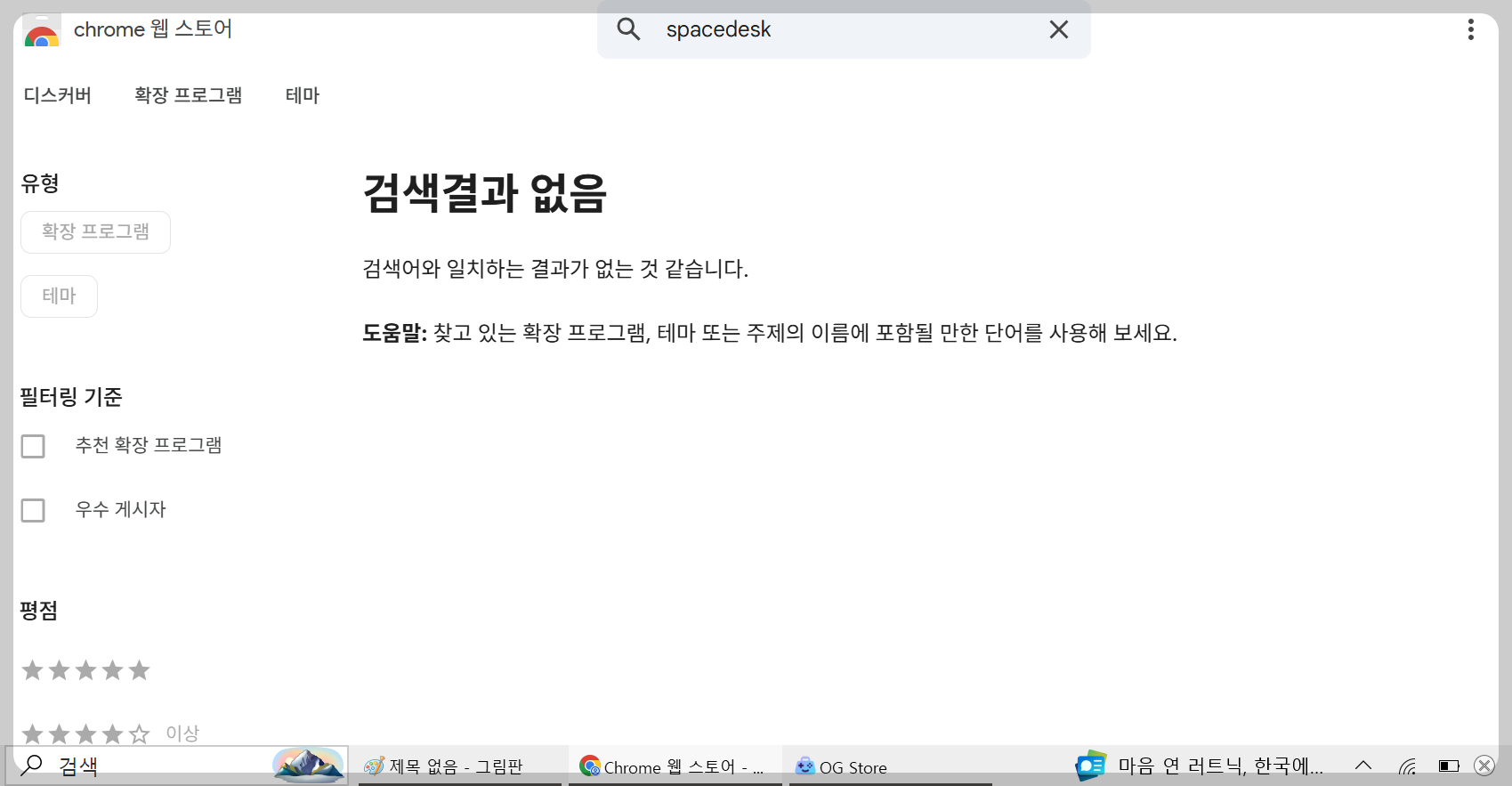Go to the 확장 프로그램 top navigation tab
The height and width of the screenshot is (786, 1512).
(x=188, y=95)
